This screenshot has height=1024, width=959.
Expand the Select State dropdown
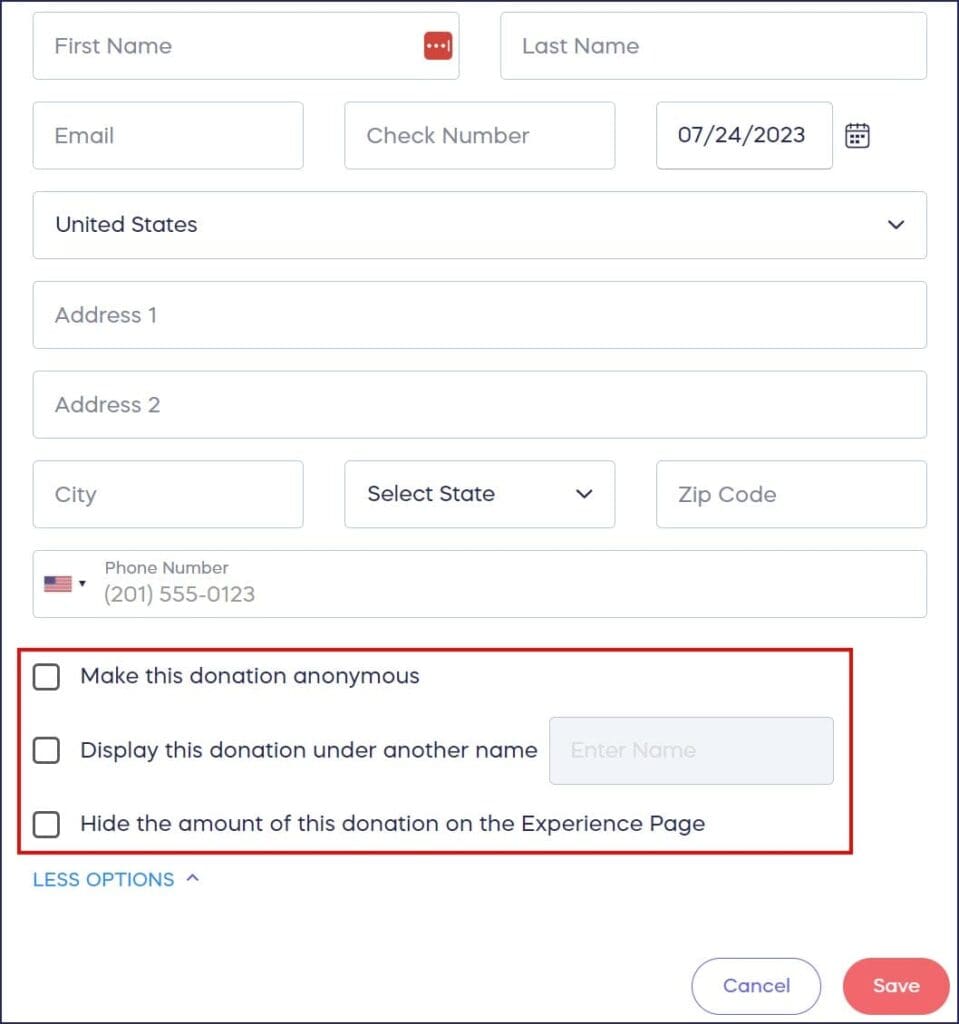click(x=584, y=494)
